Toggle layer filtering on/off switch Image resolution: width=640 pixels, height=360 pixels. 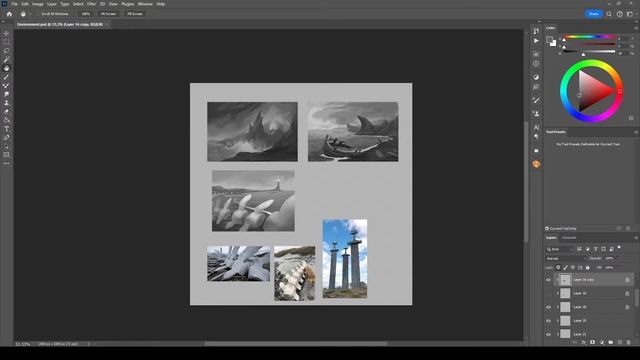[x=619, y=248]
